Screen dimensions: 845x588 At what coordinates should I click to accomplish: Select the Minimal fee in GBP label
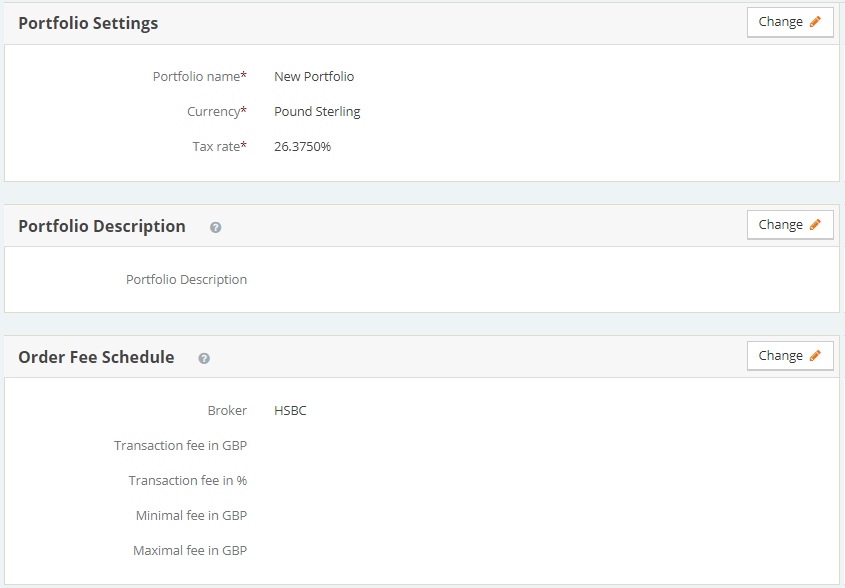(x=191, y=515)
